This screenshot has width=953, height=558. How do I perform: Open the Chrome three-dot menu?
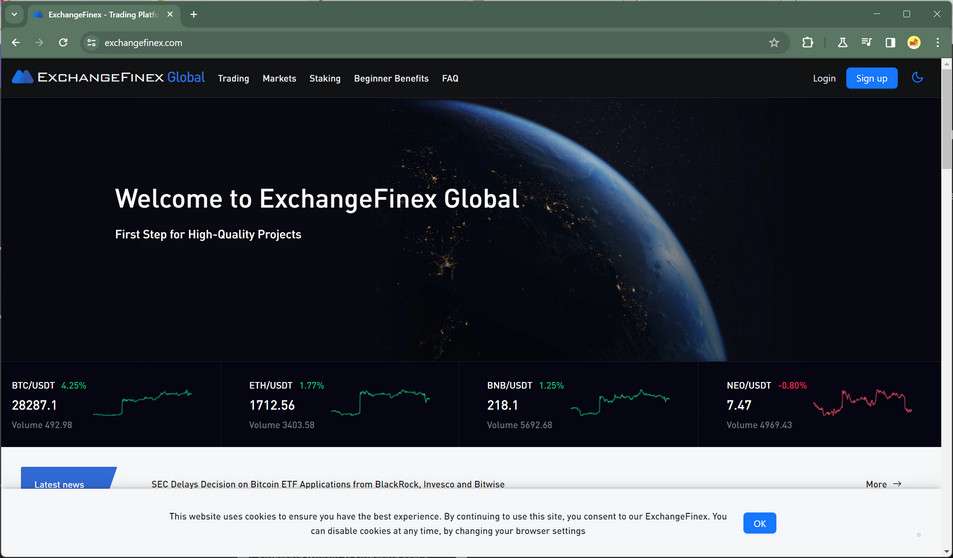coord(938,43)
